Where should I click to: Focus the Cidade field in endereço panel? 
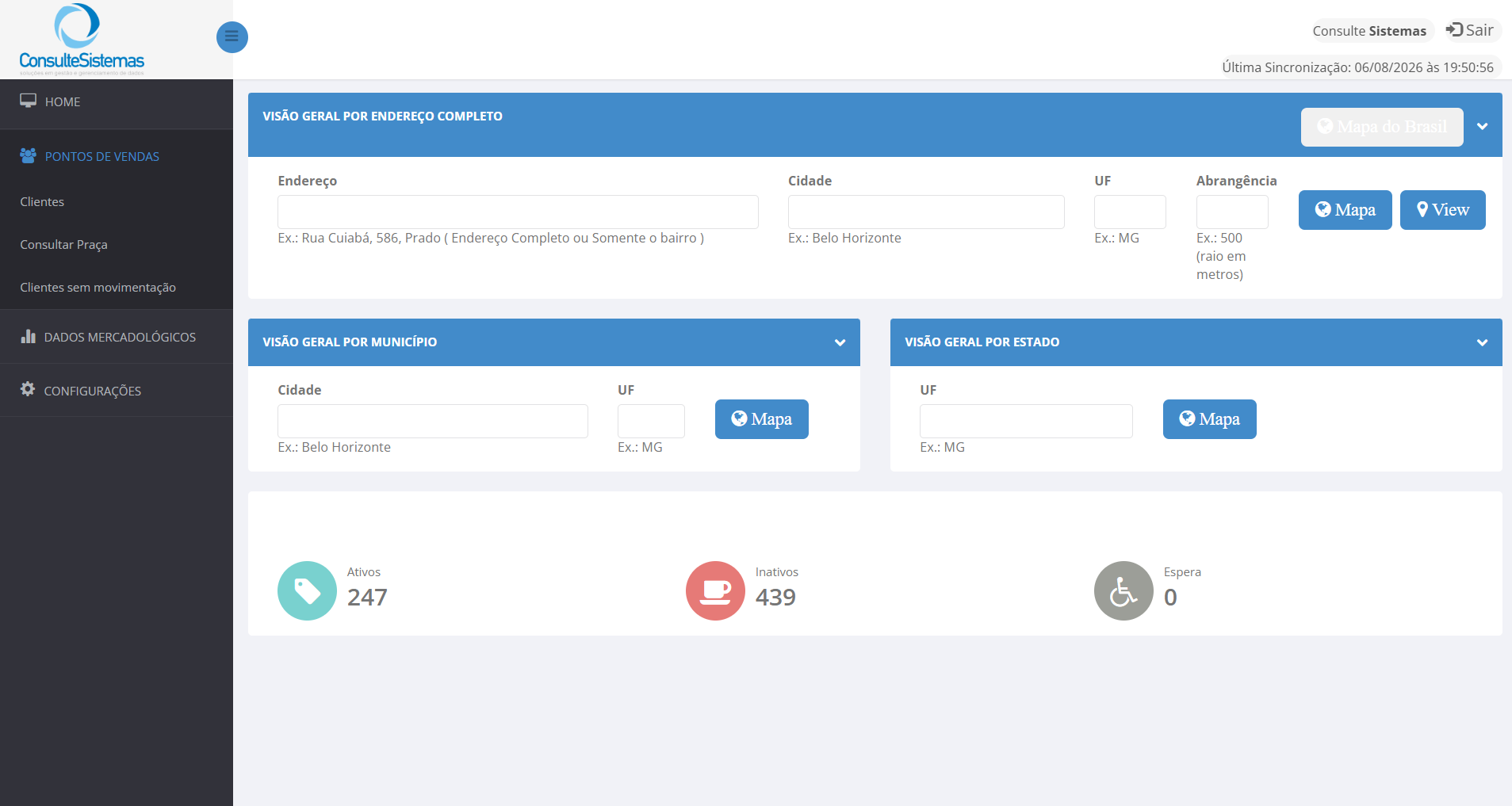click(x=926, y=212)
